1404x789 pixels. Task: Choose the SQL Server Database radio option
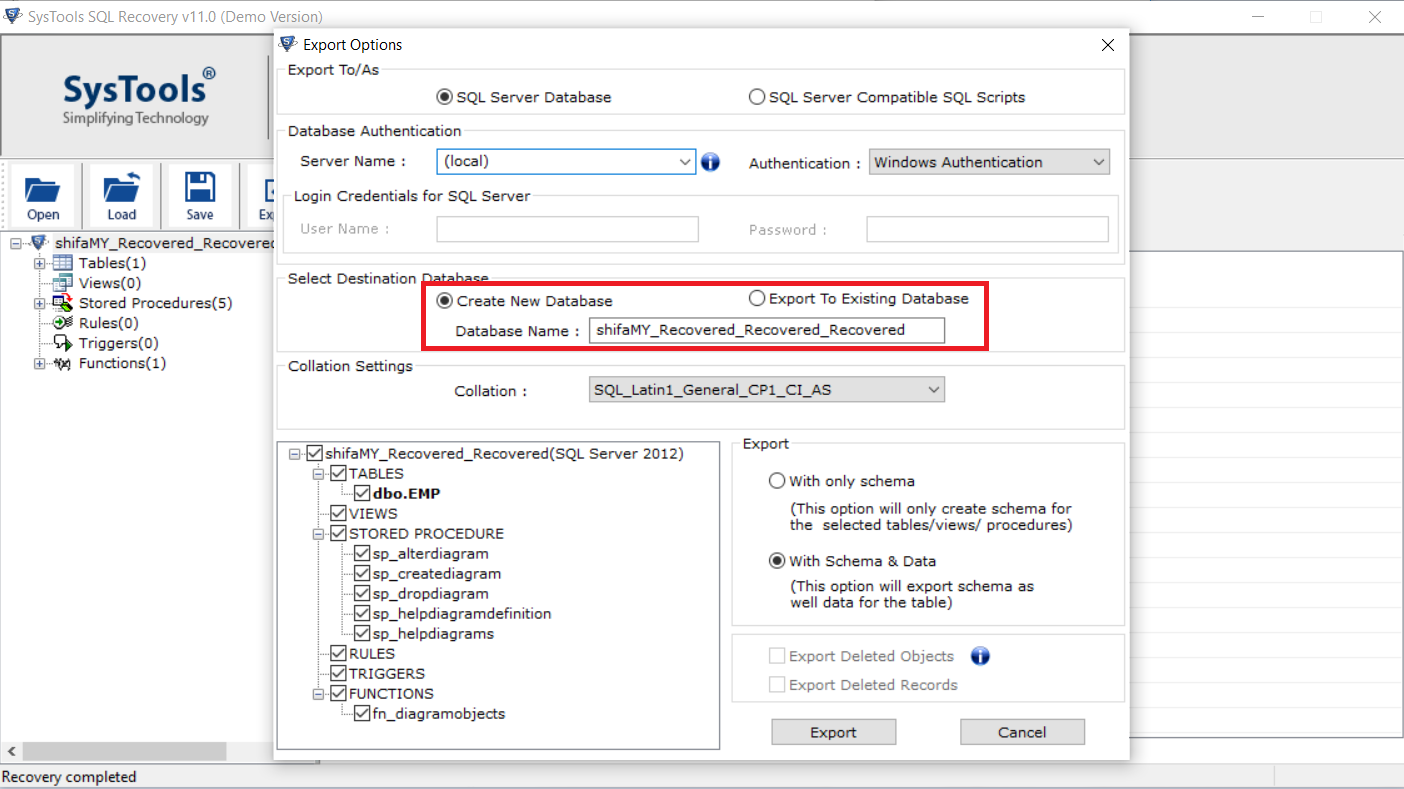pos(445,97)
